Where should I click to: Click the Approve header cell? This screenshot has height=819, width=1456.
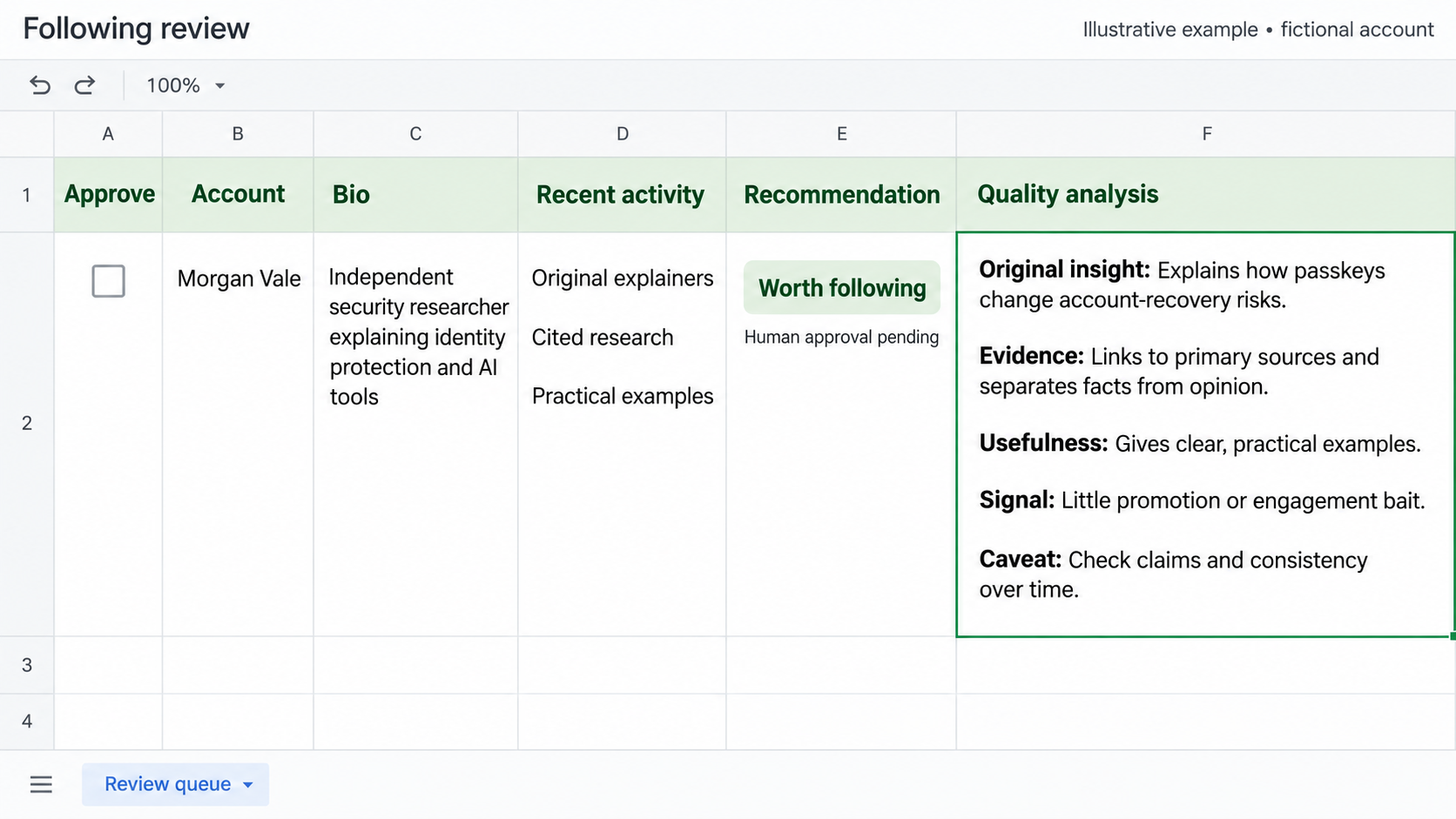[108, 195]
